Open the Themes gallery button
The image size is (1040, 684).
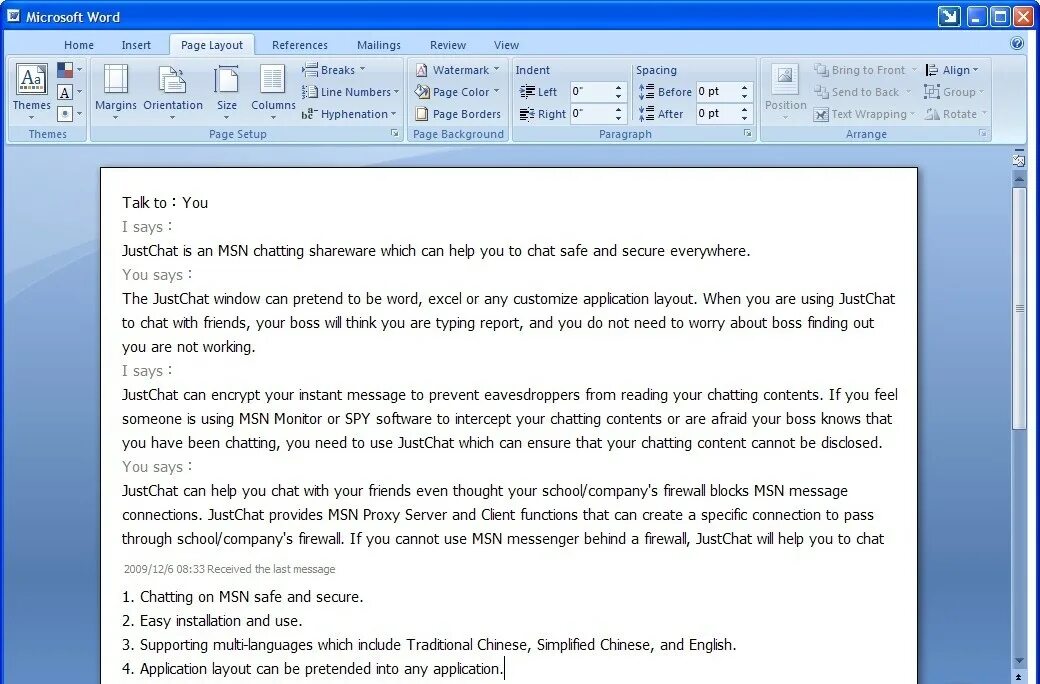[x=31, y=92]
